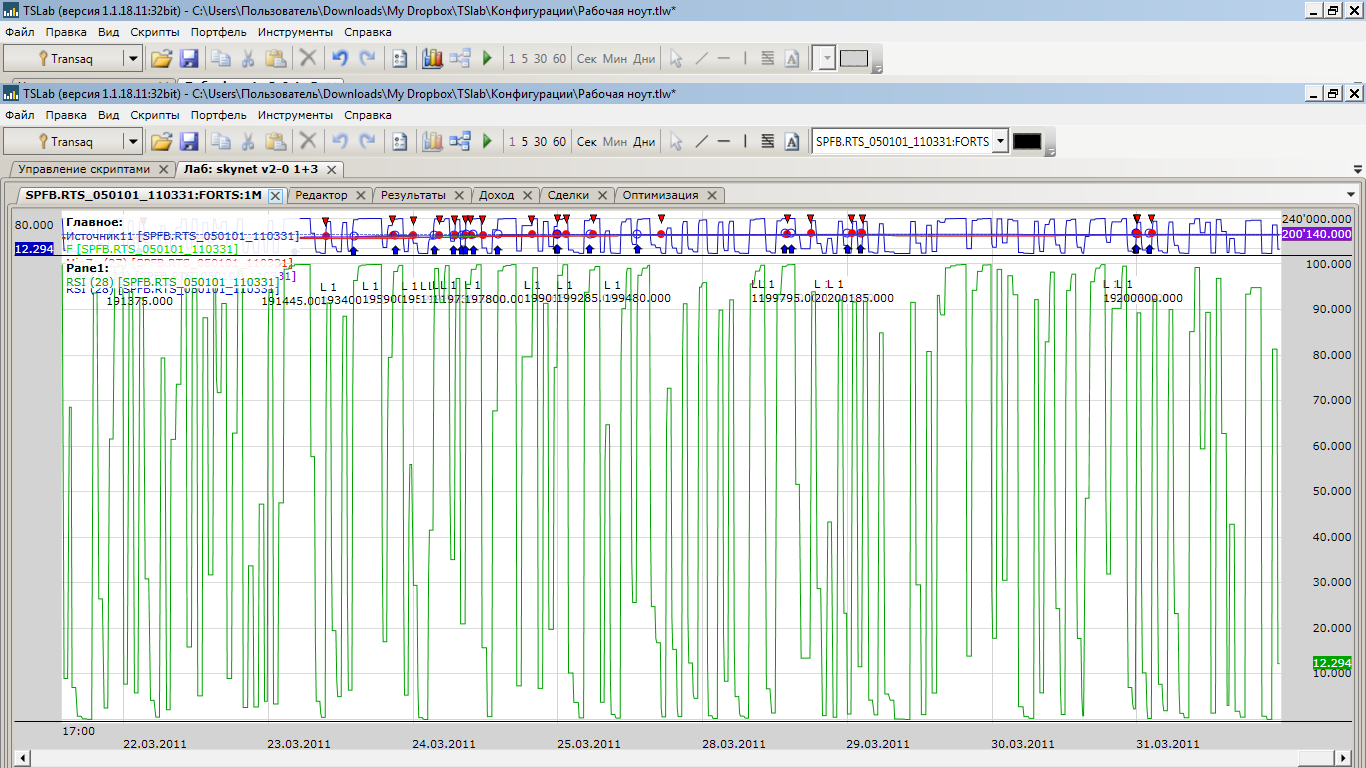Click the green Run script arrow in lower toolbar
The height and width of the screenshot is (768, 1366).
coord(487,142)
